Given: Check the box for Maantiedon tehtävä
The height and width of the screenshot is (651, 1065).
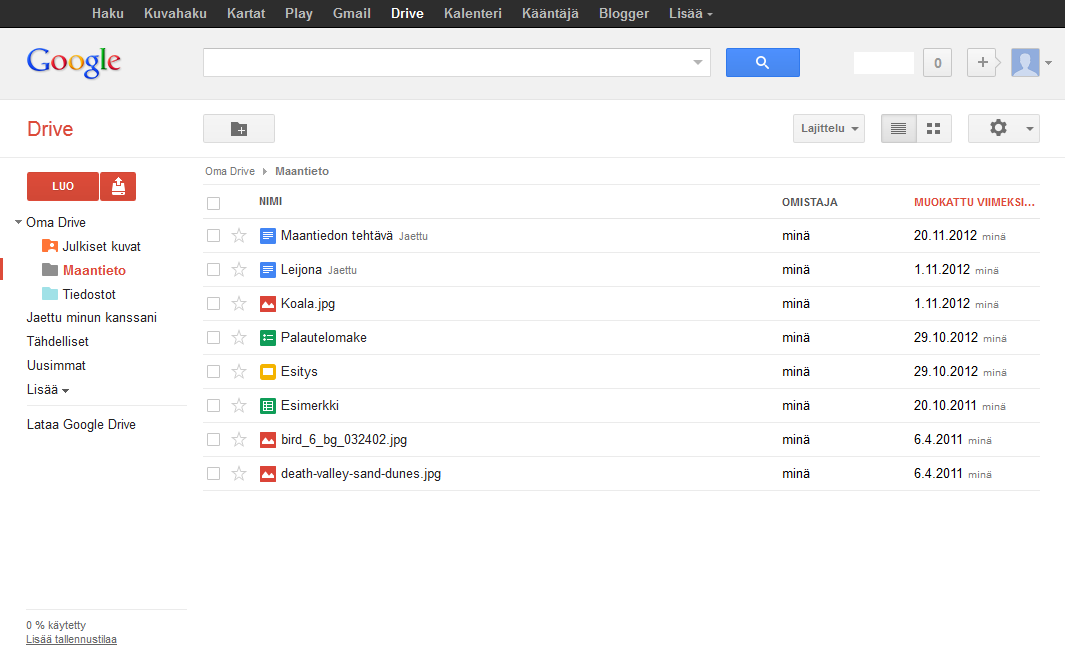Looking at the screenshot, I should [x=213, y=236].
